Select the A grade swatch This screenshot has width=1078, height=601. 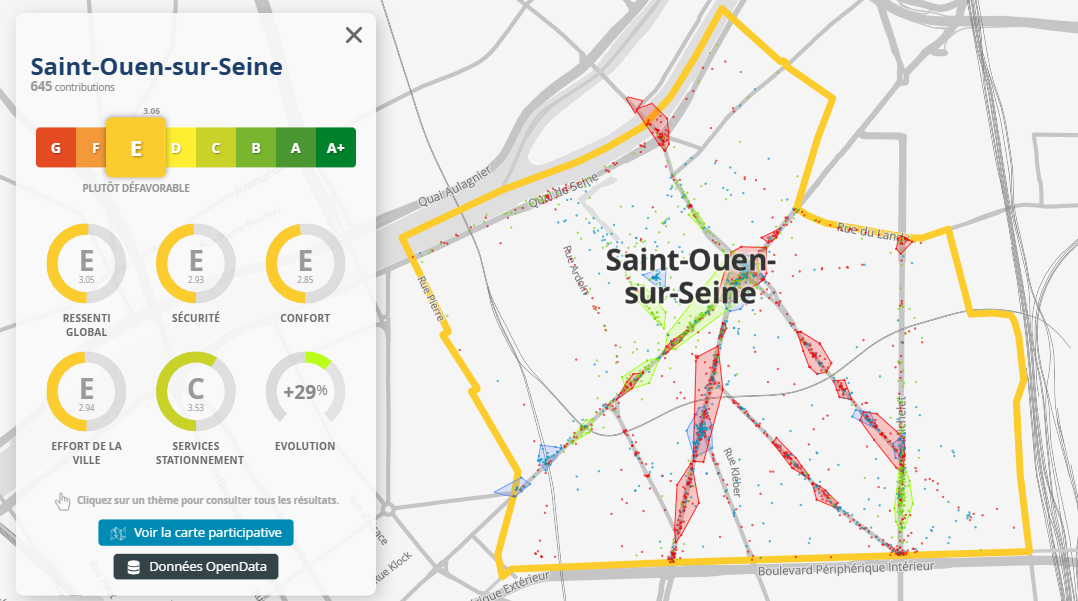coord(296,148)
